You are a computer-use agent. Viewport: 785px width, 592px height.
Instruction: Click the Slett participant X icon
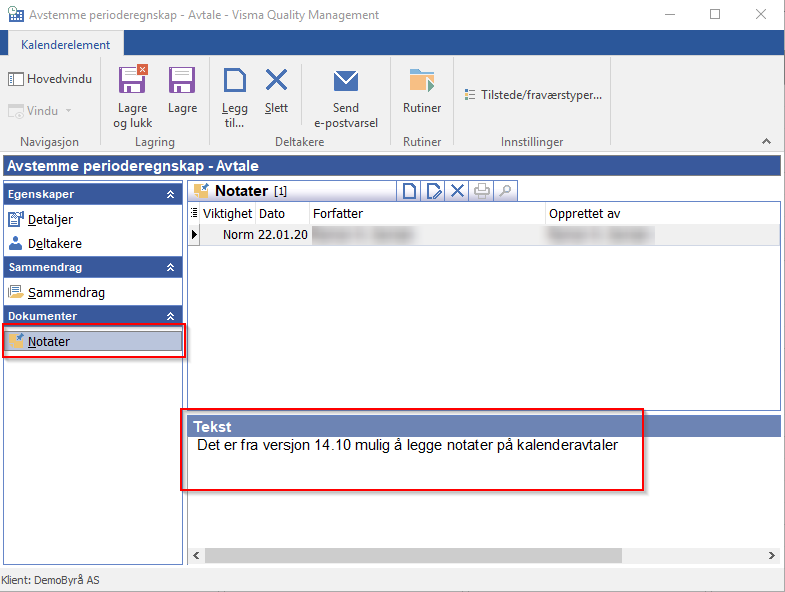click(276, 80)
